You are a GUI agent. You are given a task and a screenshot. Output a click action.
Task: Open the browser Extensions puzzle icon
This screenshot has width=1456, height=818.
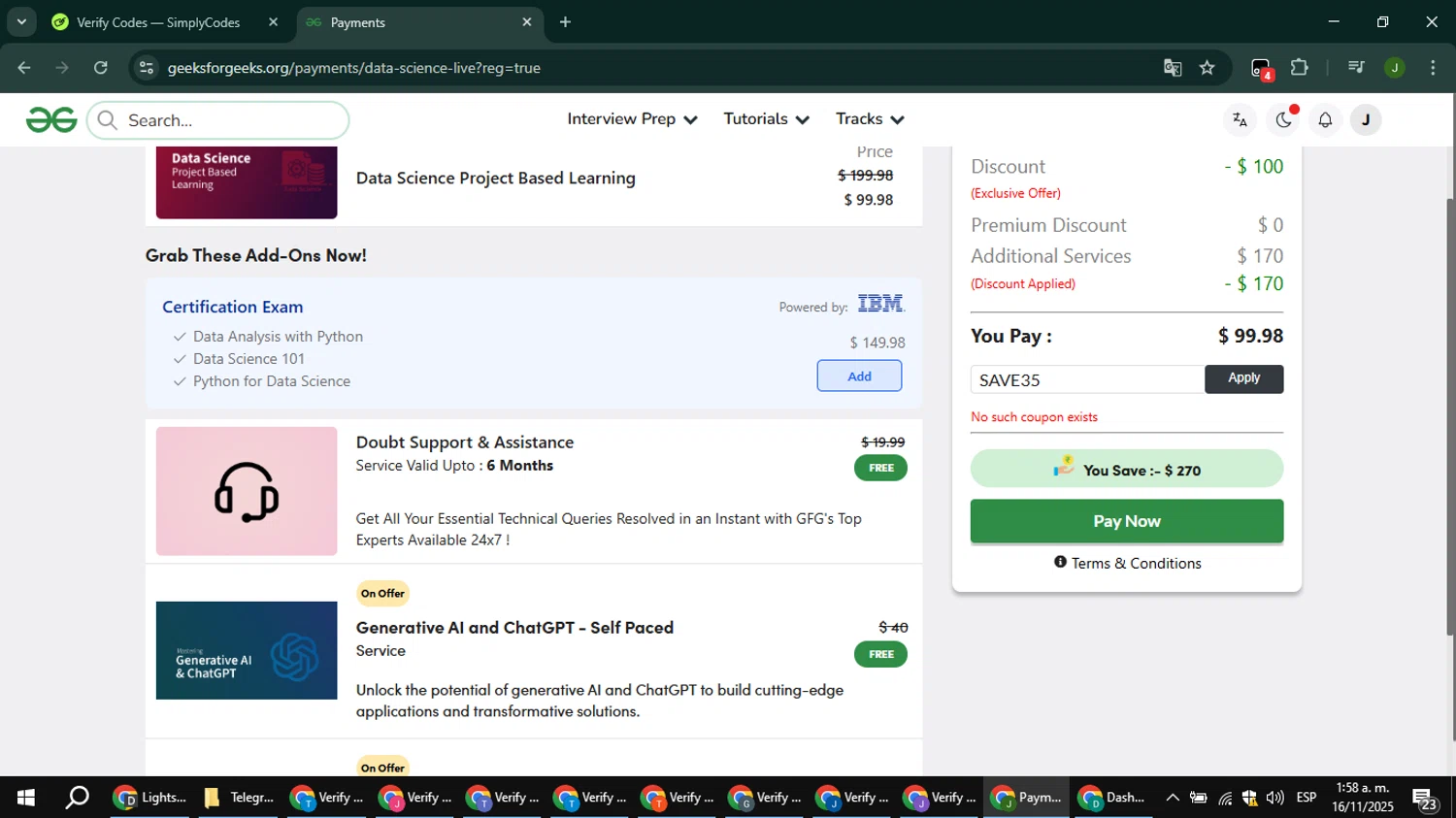click(x=1299, y=68)
